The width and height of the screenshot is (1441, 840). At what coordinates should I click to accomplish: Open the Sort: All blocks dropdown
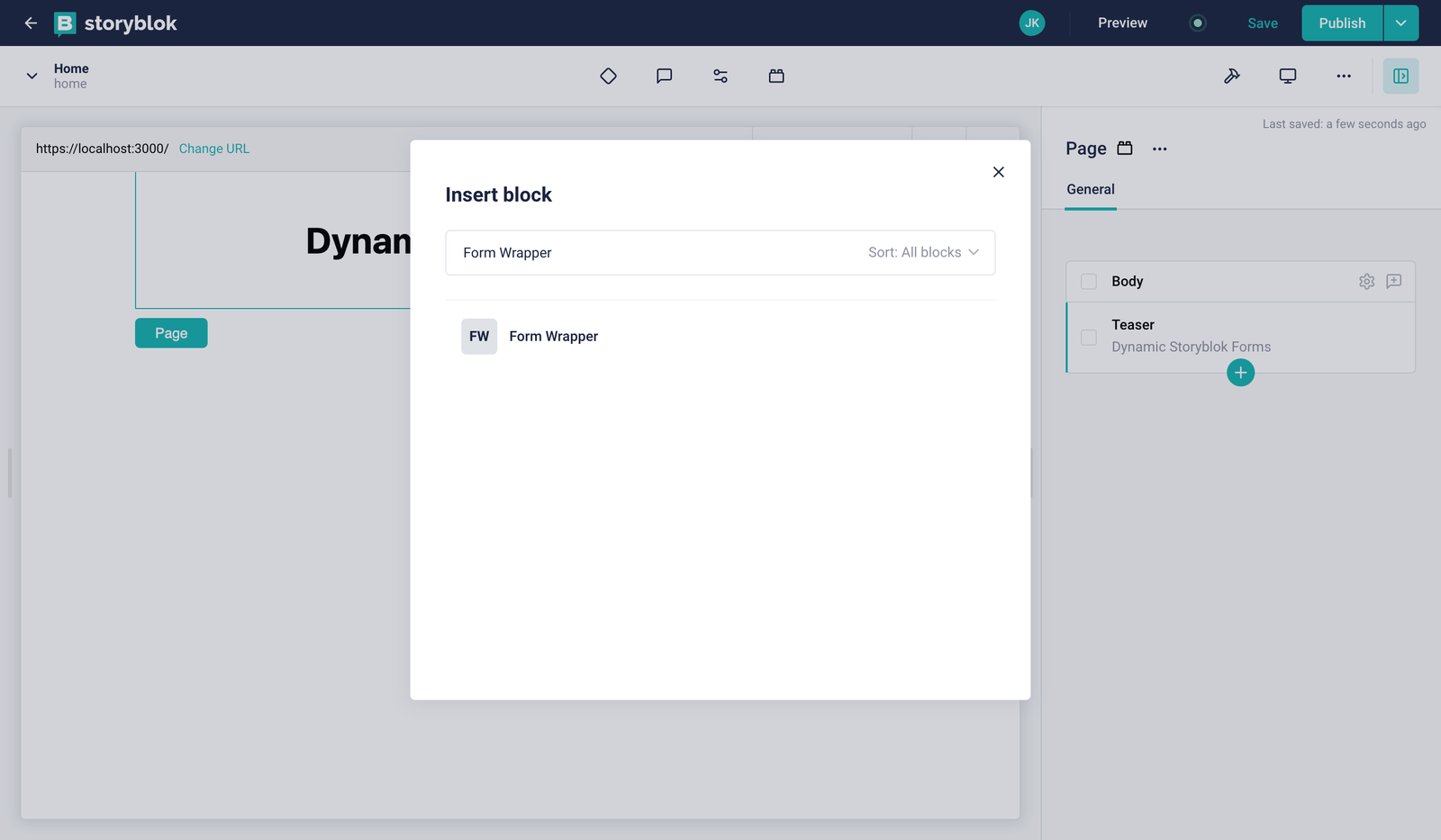point(923,253)
